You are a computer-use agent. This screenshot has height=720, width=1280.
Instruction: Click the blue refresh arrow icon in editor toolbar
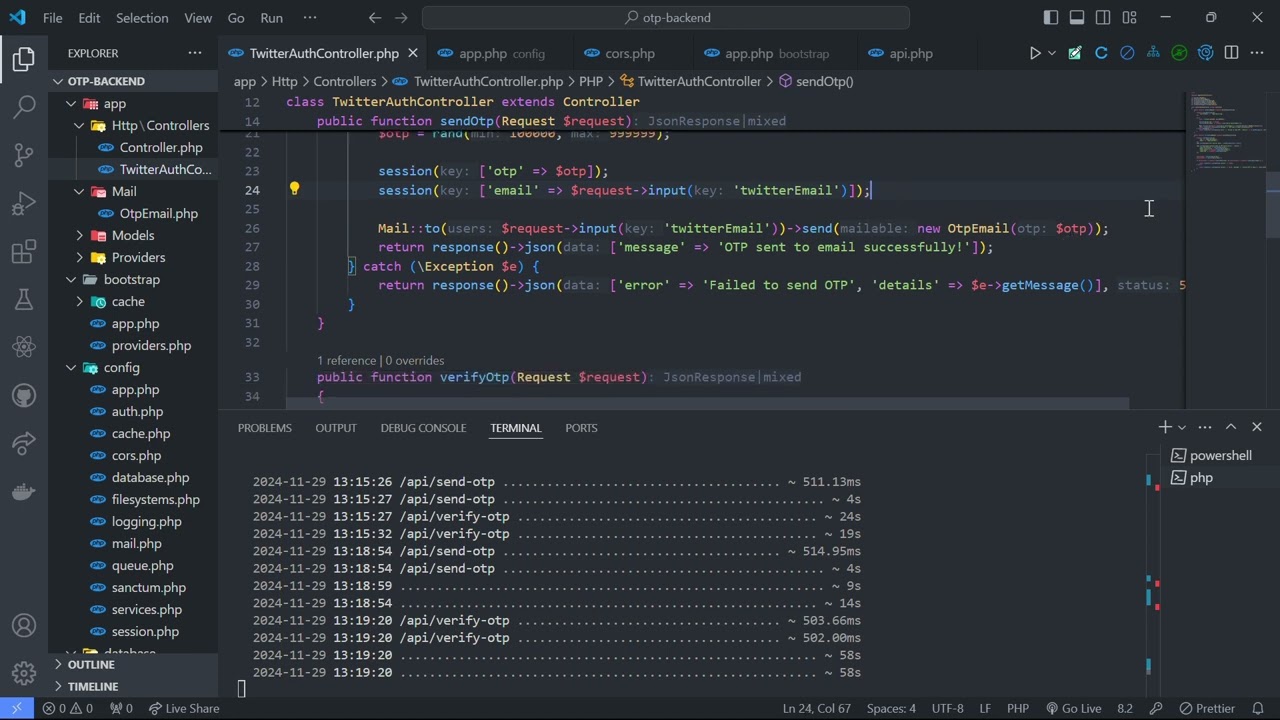(x=1101, y=53)
